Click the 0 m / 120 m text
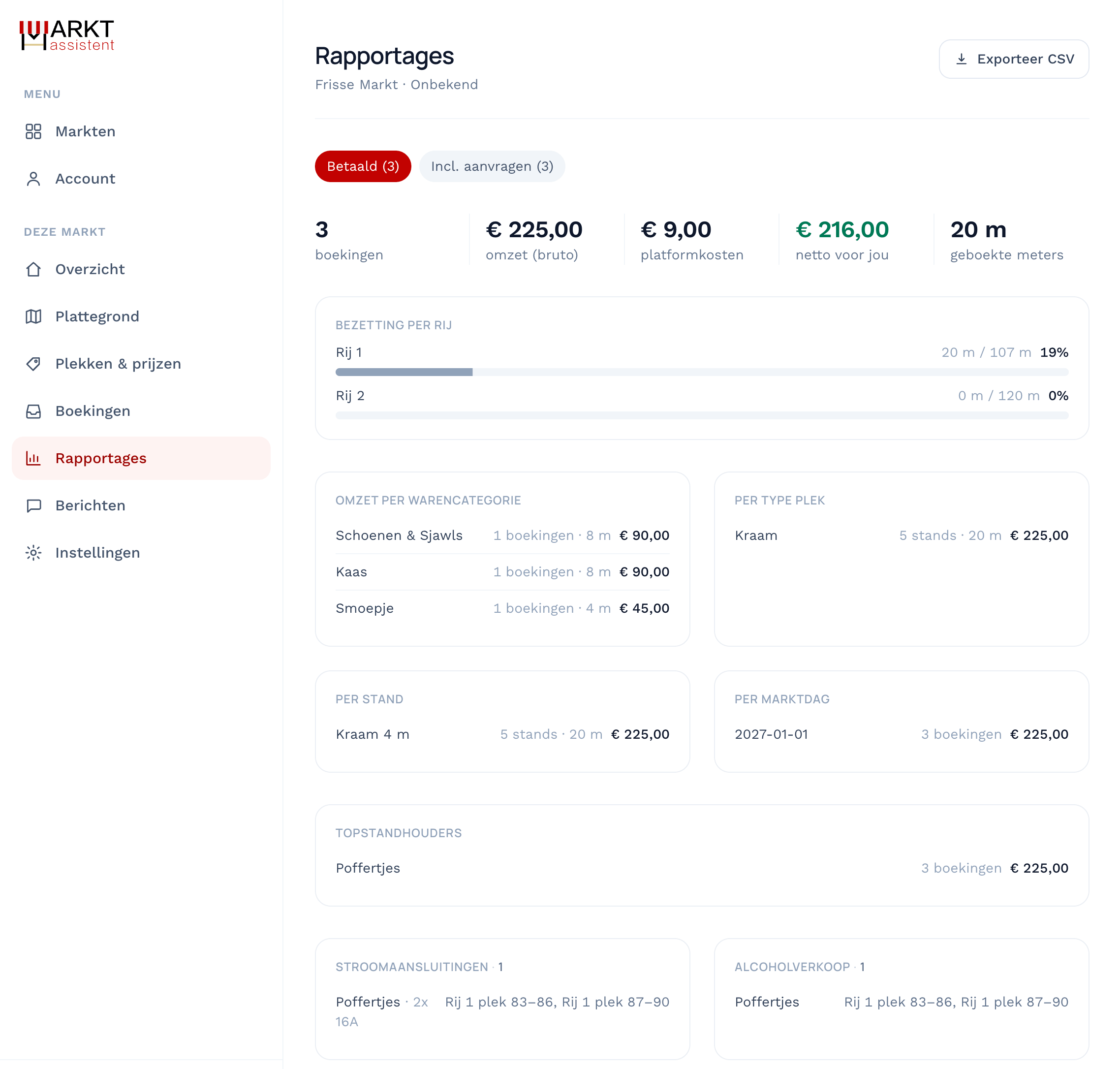Screen dimensions: 1120x1069 tap(998, 396)
